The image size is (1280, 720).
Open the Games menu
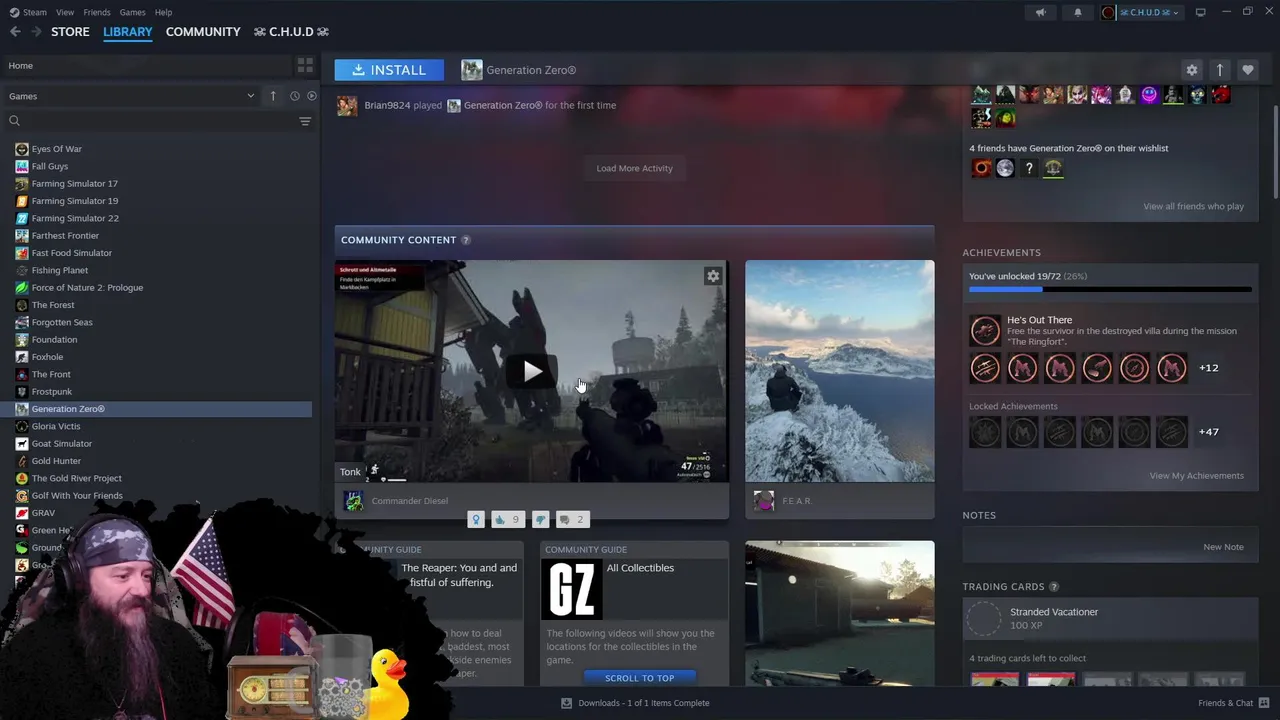tap(132, 12)
